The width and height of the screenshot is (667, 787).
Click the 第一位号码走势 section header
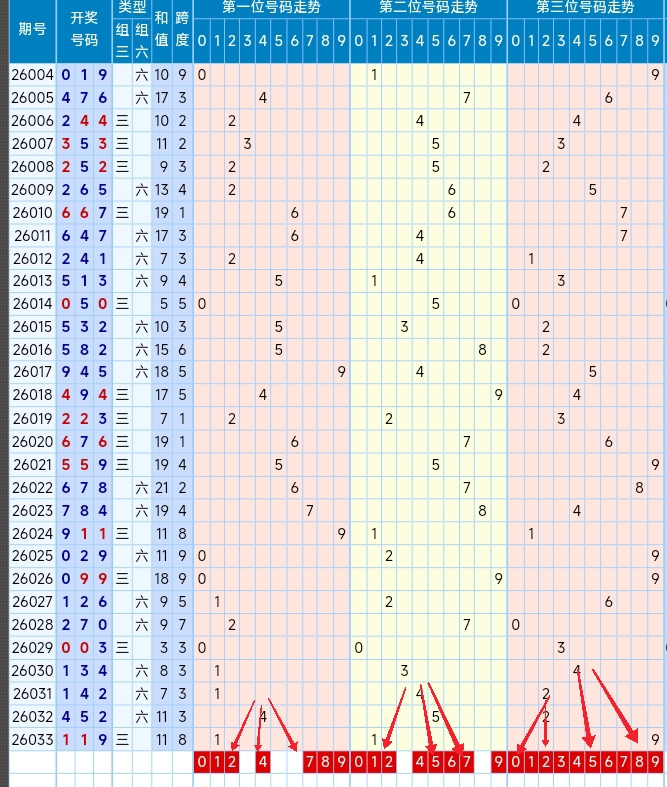pos(272,7)
